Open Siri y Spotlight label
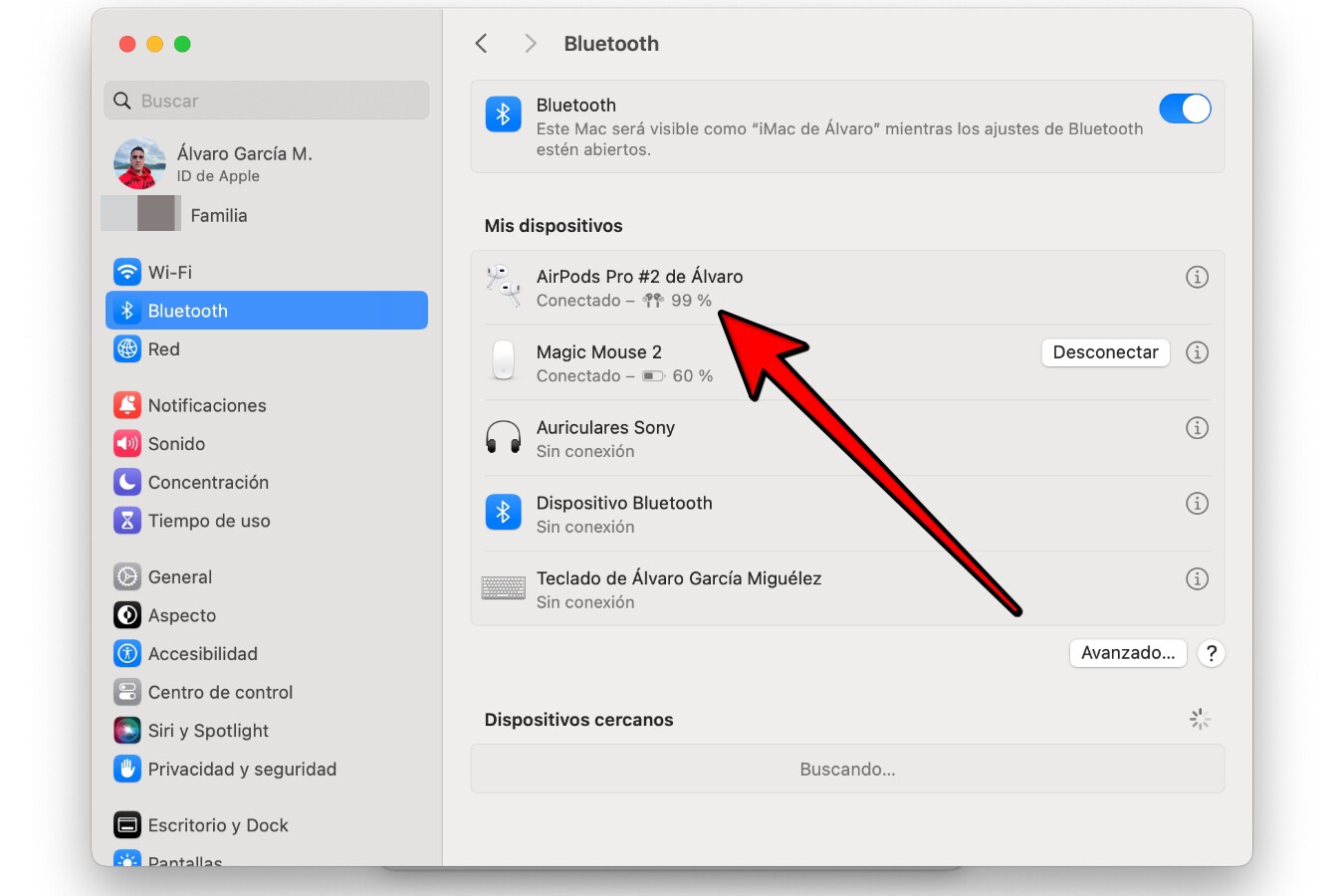1344x896 pixels. click(x=209, y=731)
